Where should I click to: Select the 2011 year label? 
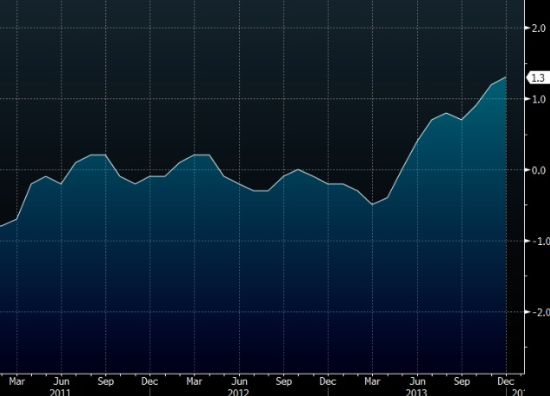pos(60,392)
